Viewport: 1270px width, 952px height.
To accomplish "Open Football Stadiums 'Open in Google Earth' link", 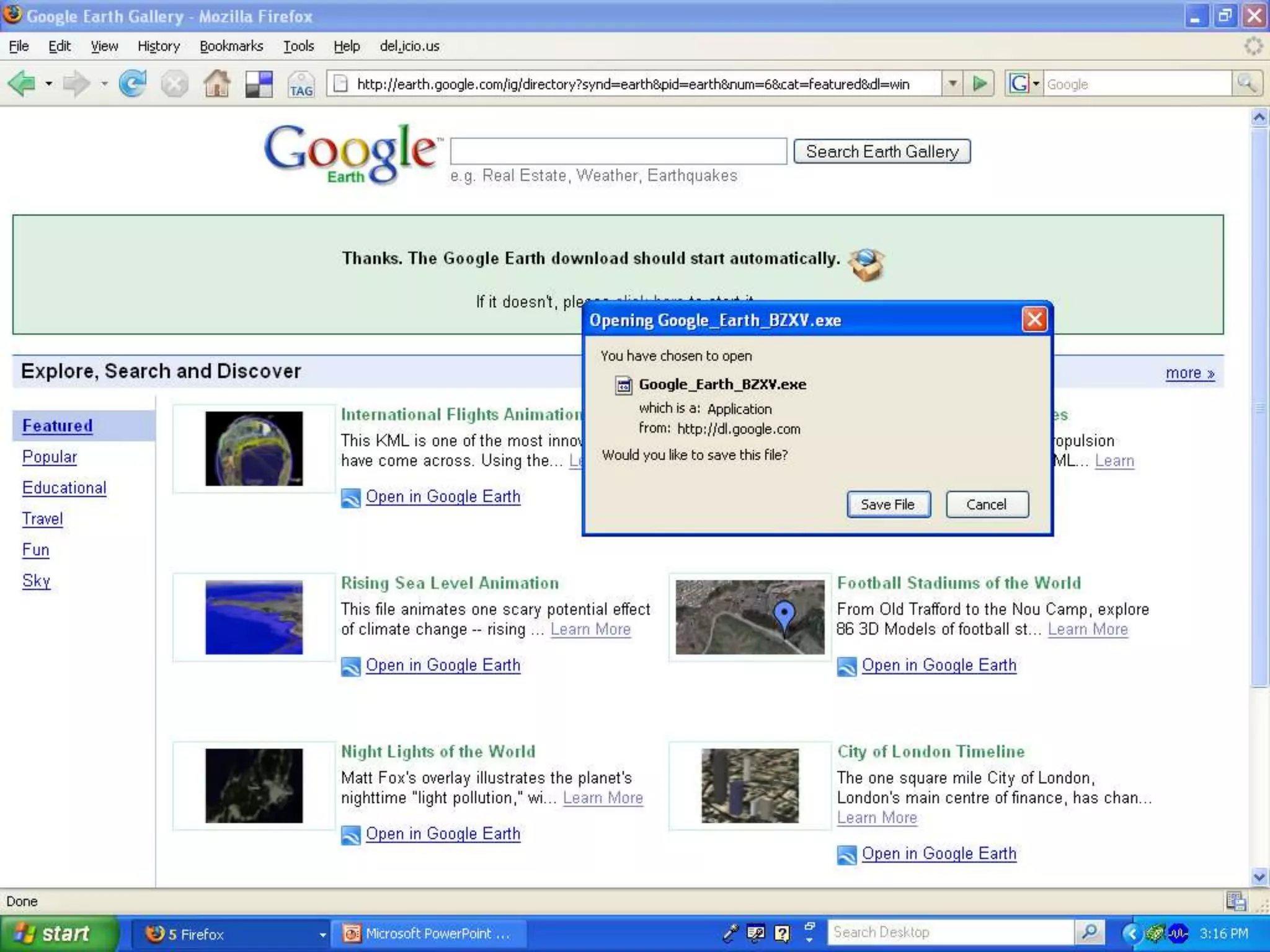I will click(939, 665).
